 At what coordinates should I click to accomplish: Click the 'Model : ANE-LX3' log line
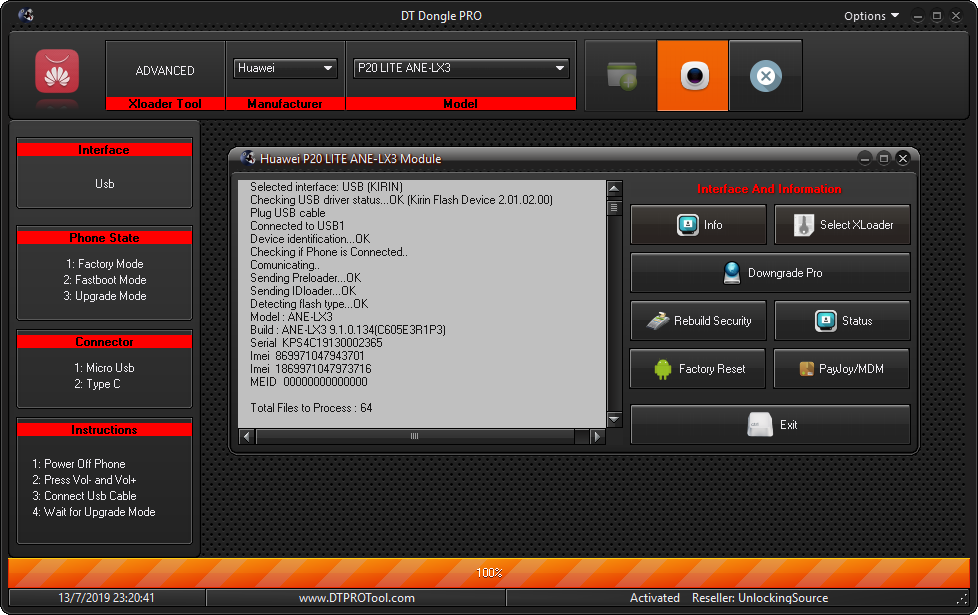291,316
